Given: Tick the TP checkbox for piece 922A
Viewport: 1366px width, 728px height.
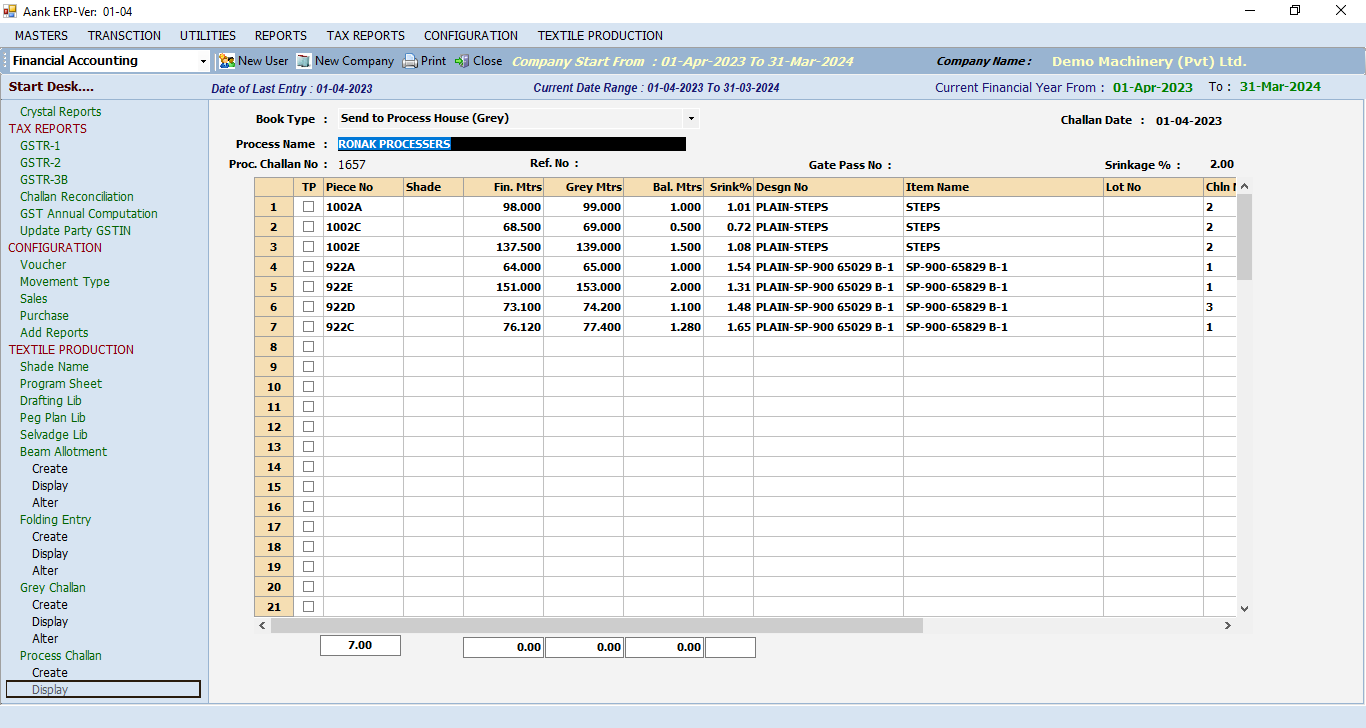Looking at the screenshot, I should click(308, 267).
